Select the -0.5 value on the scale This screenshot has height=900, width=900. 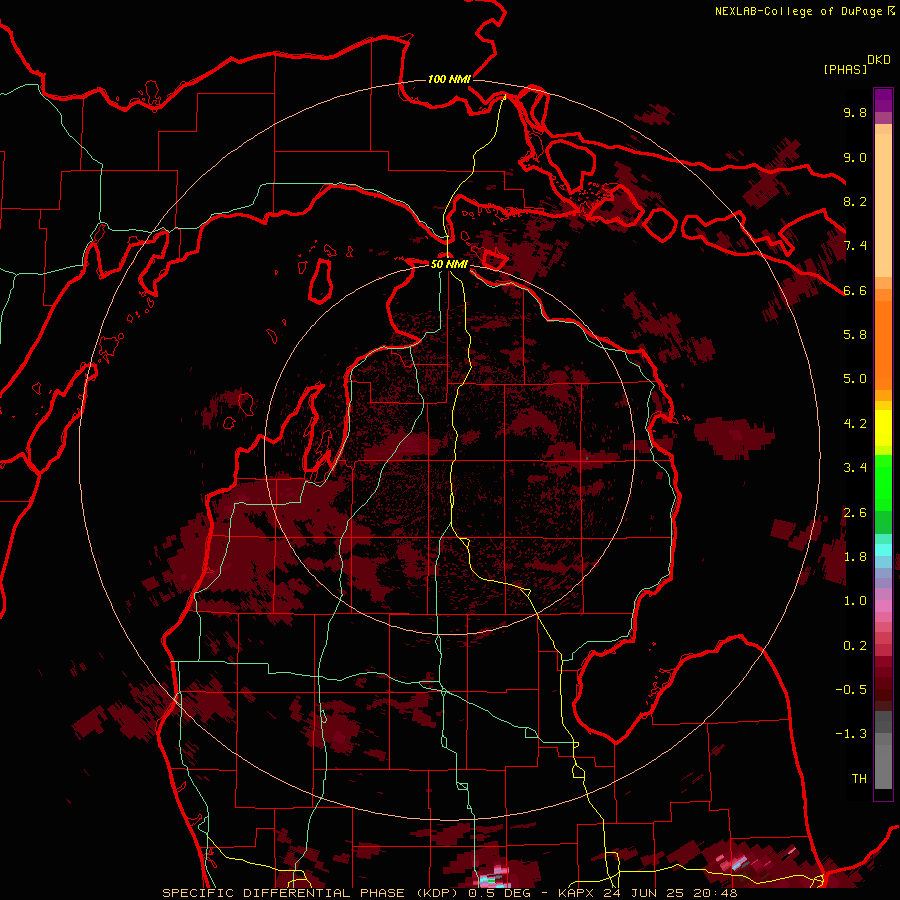click(851, 690)
